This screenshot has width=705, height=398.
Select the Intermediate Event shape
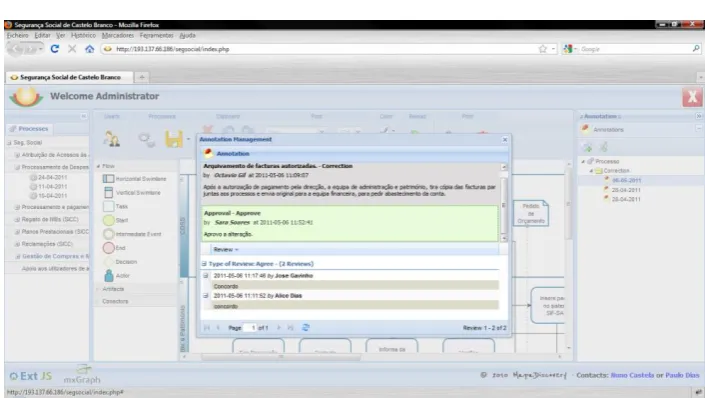(132, 234)
